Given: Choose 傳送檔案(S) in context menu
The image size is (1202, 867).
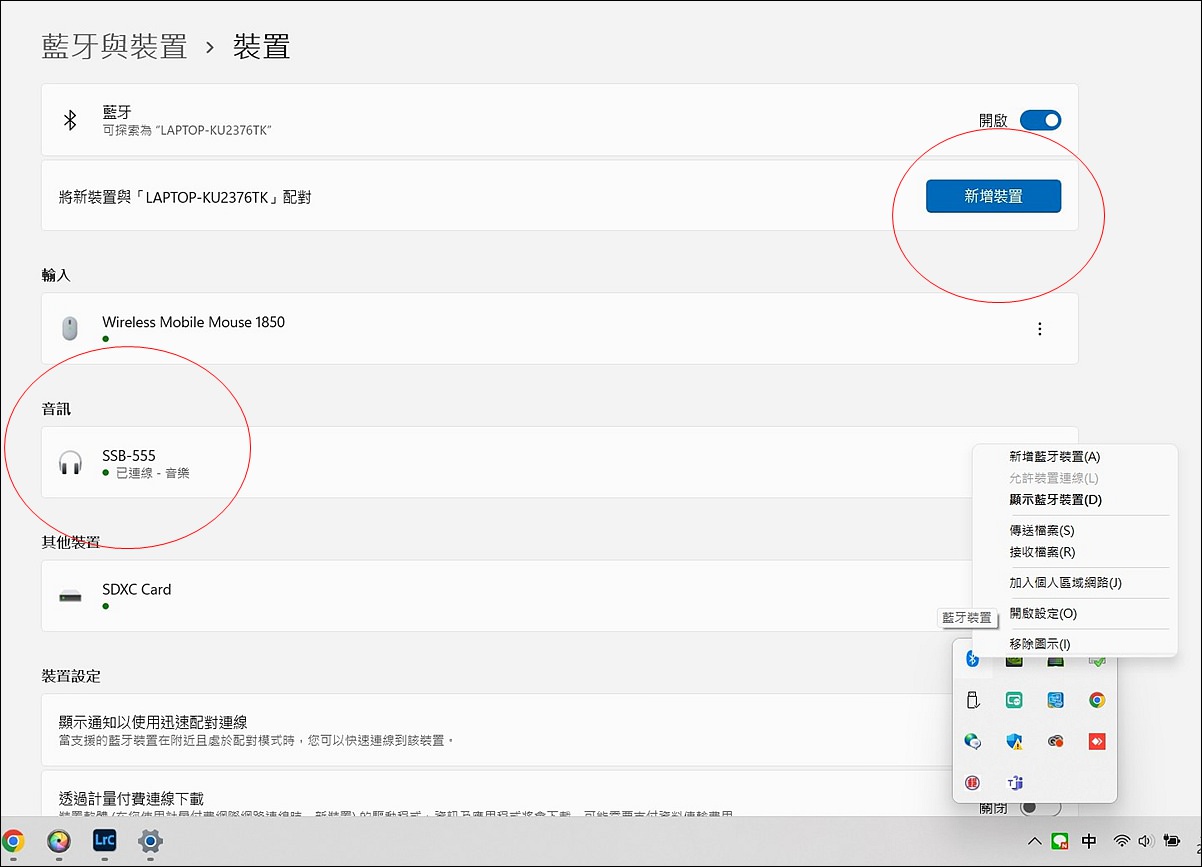Looking at the screenshot, I should (x=1042, y=531).
